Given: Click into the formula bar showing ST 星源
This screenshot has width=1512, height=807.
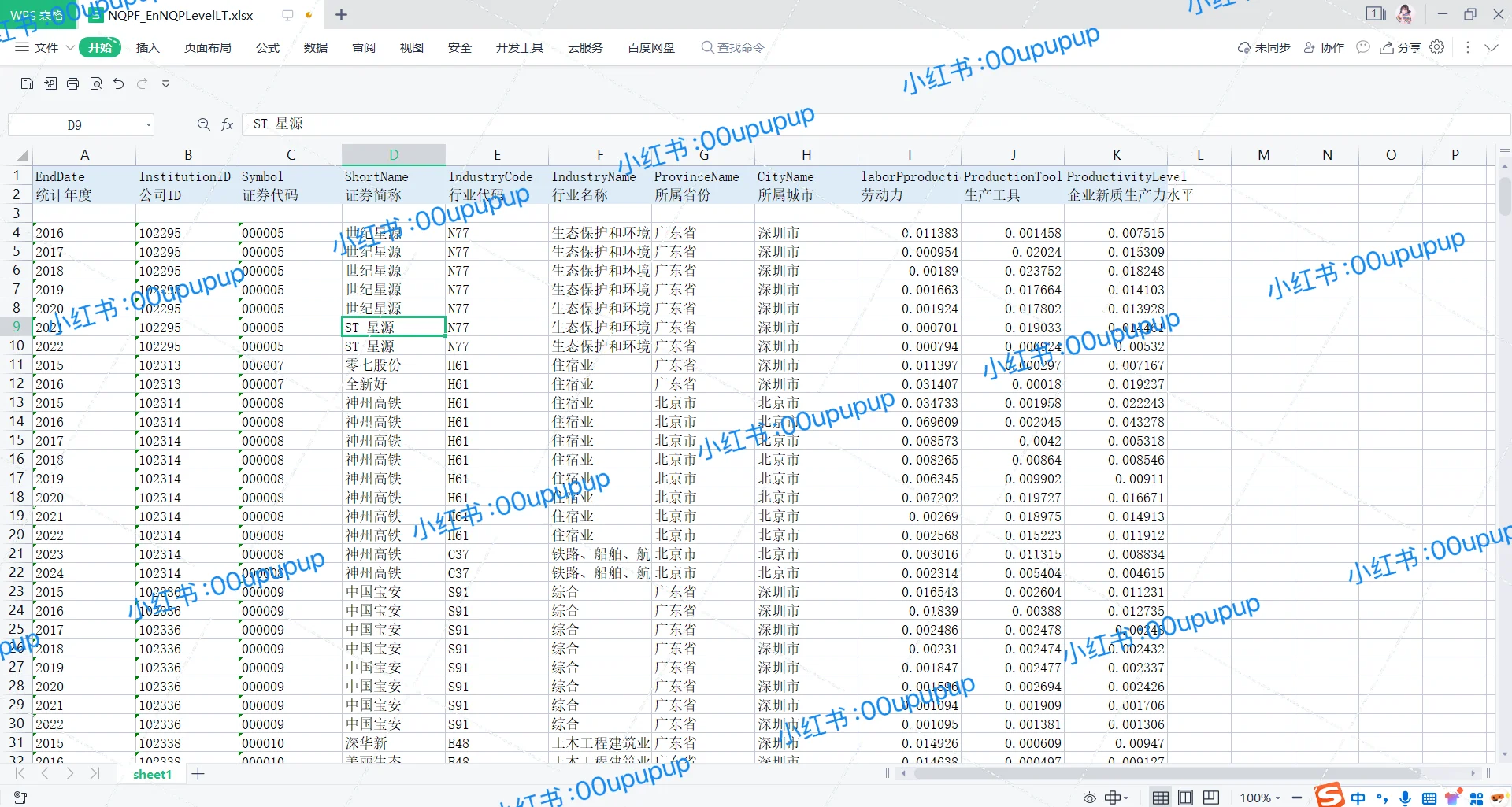Looking at the screenshot, I should 874,124.
